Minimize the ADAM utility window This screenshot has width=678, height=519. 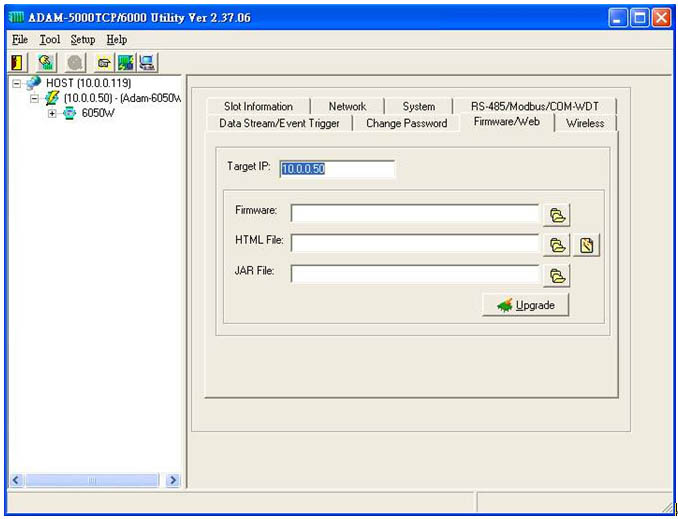click(617, 18)
